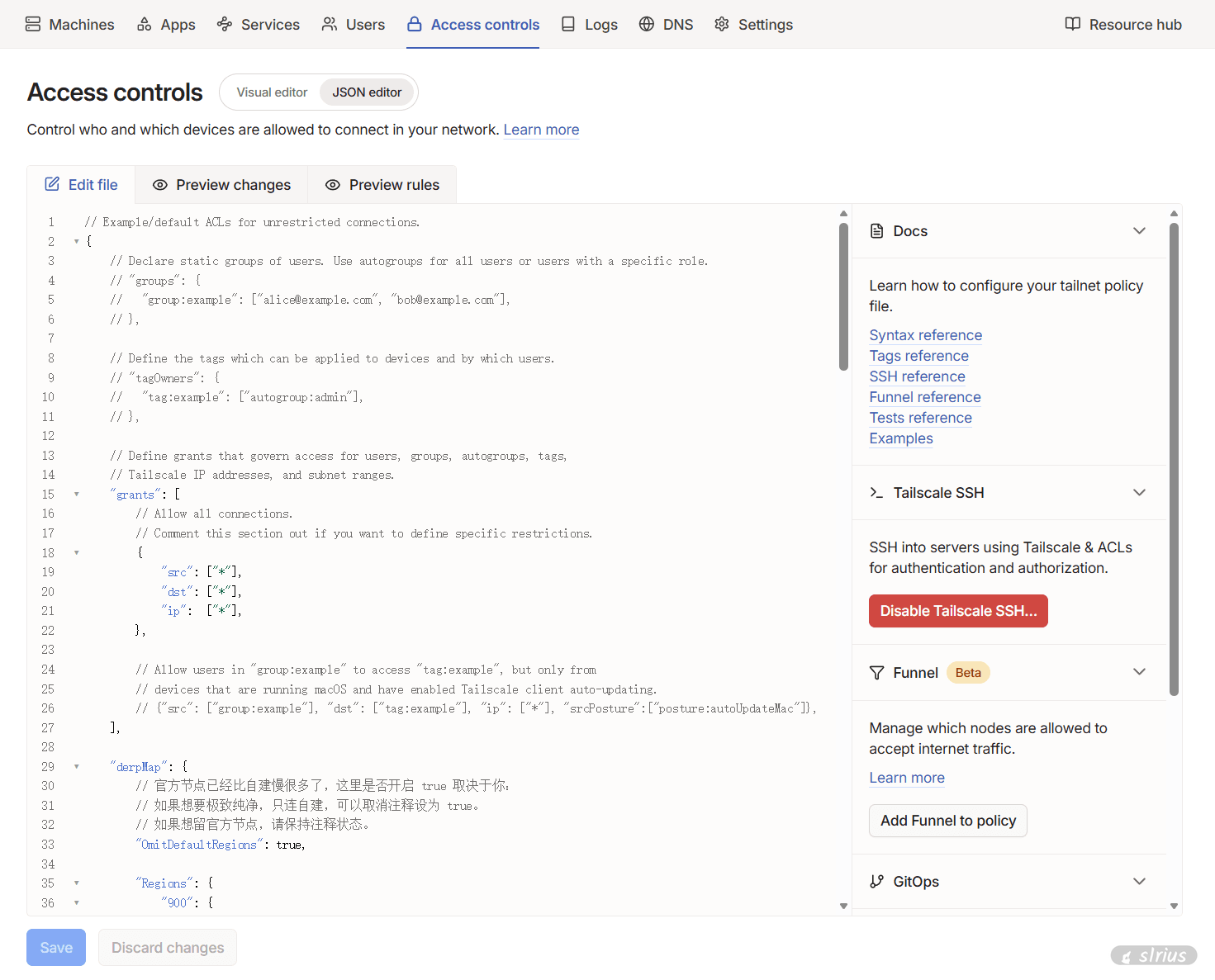Collapse the Tailscale SSH section
Screen dimensions: 1215x980
(1139, 493)
